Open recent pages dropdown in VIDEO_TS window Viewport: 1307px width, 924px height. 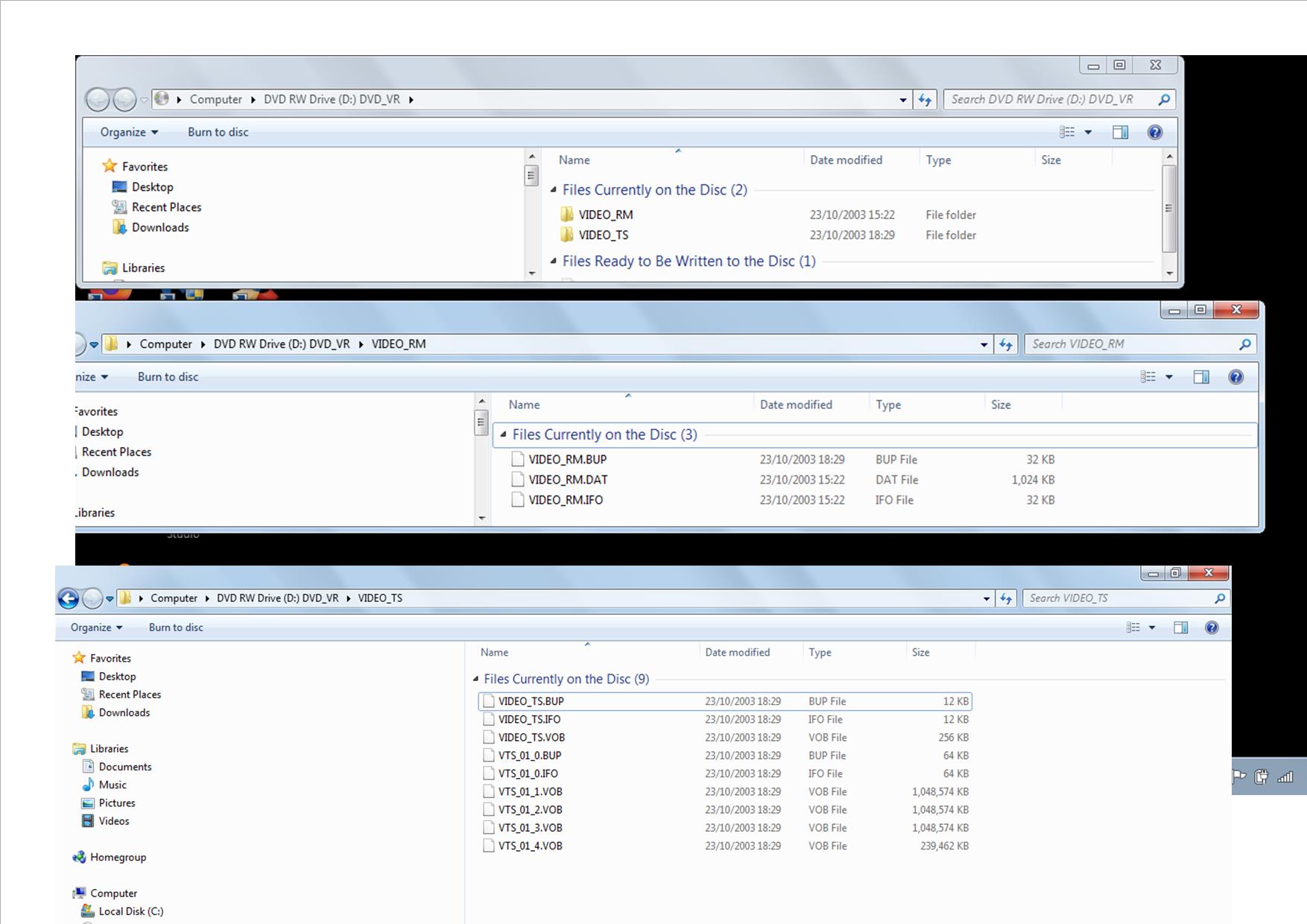pyautogui.click(x=110, y=598)
